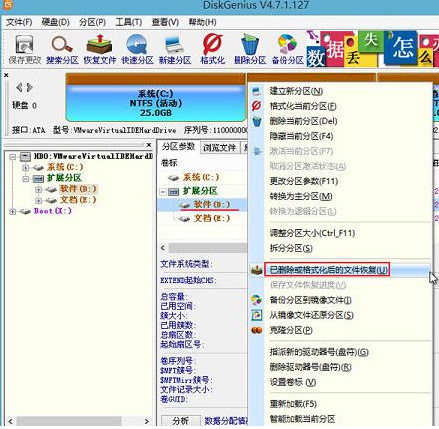The image size is (439, 429).
Task: Switch to the 分区参数 tab
Action: point(178,147)
